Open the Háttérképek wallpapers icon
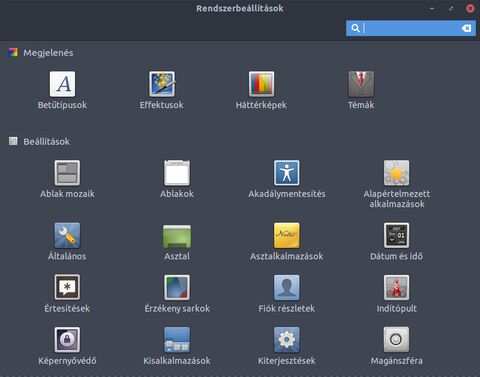This screenshot has width=480, height=377. [261, 84]
